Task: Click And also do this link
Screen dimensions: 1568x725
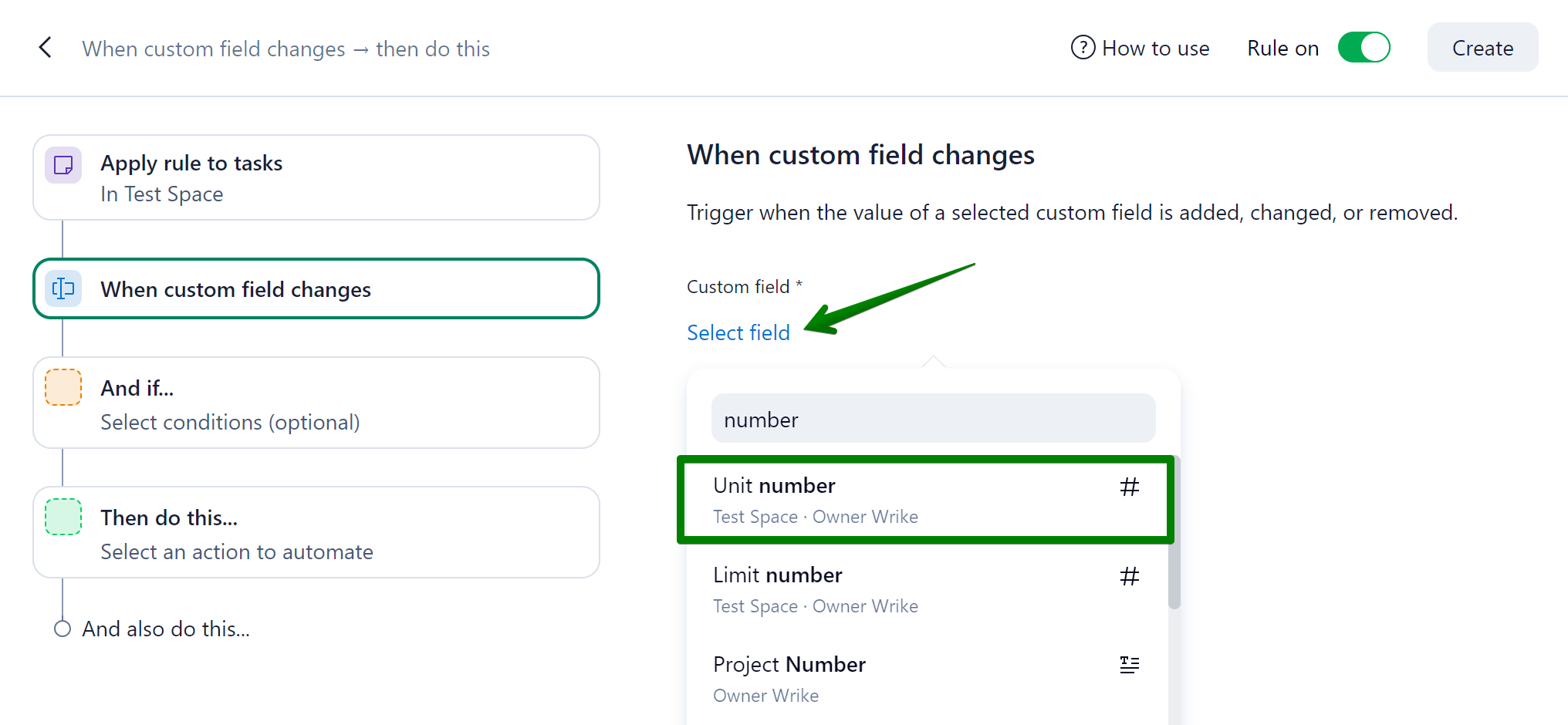Action: [165, 629]
